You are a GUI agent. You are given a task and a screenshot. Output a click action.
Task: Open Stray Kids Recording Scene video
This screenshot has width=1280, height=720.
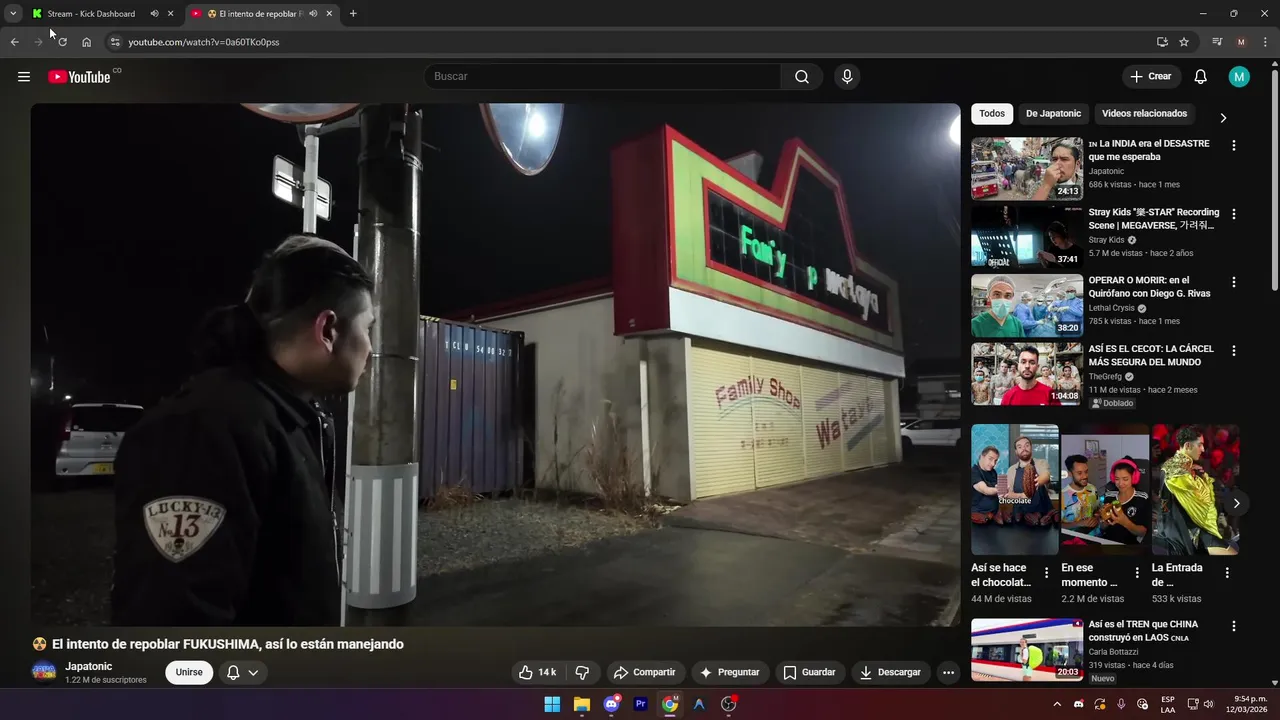pos(1027,237)
